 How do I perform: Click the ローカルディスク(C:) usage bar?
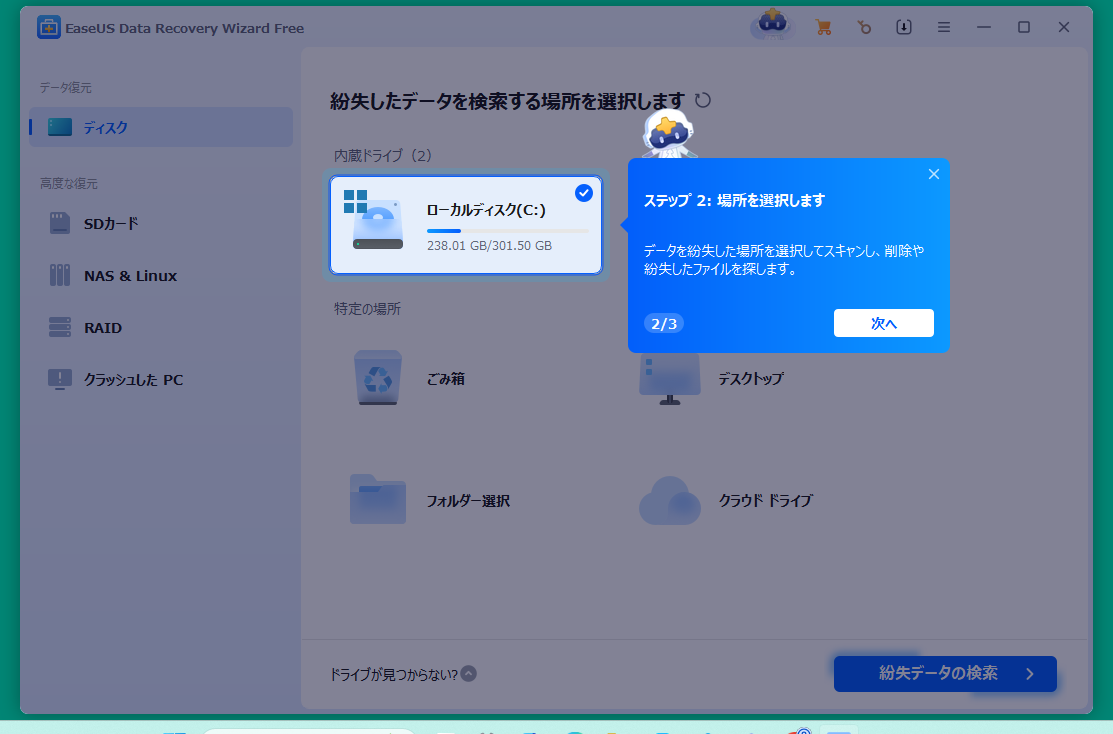(x=508, y=231)
